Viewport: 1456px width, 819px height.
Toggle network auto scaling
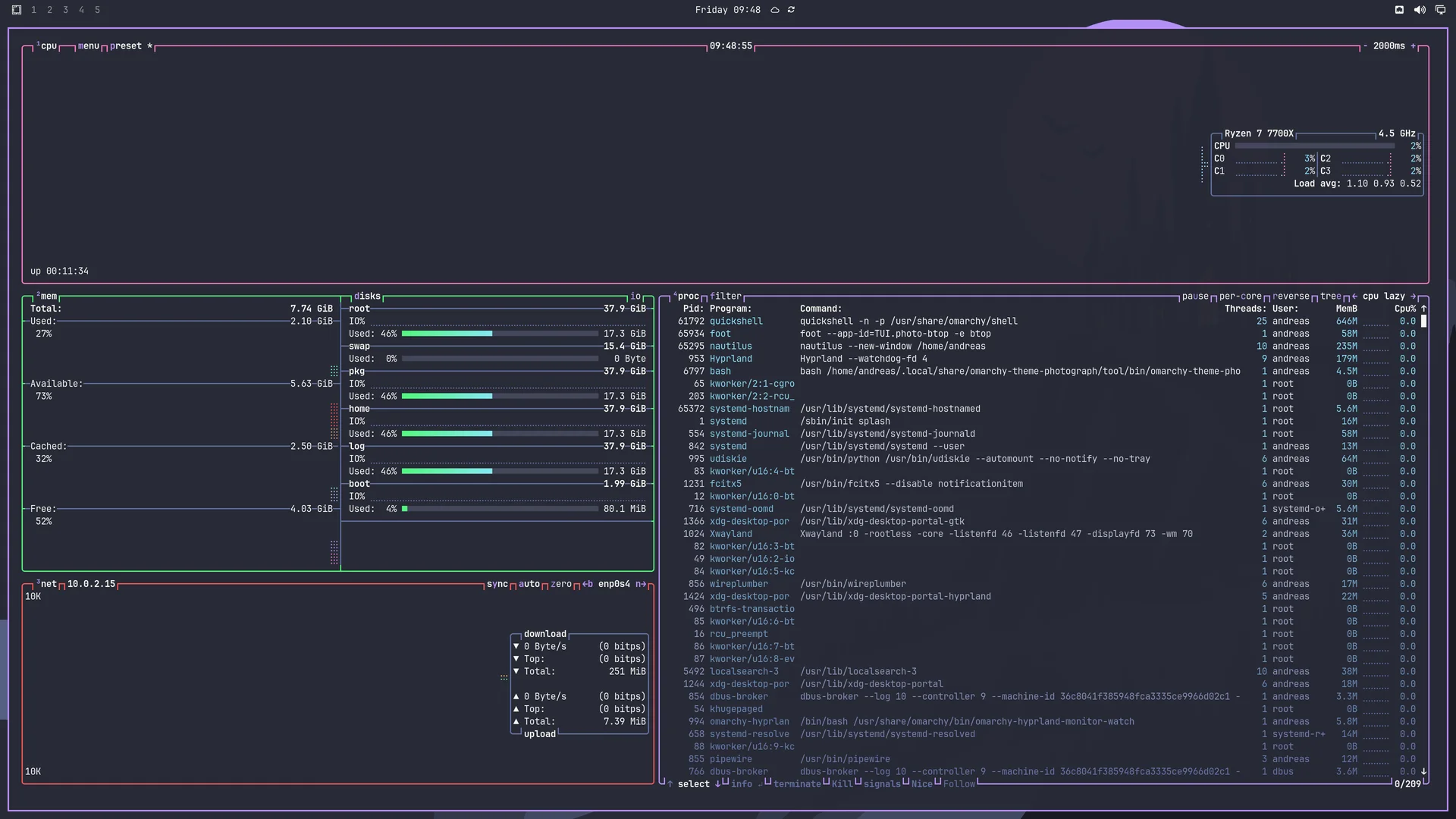click(x=529, y=584)
